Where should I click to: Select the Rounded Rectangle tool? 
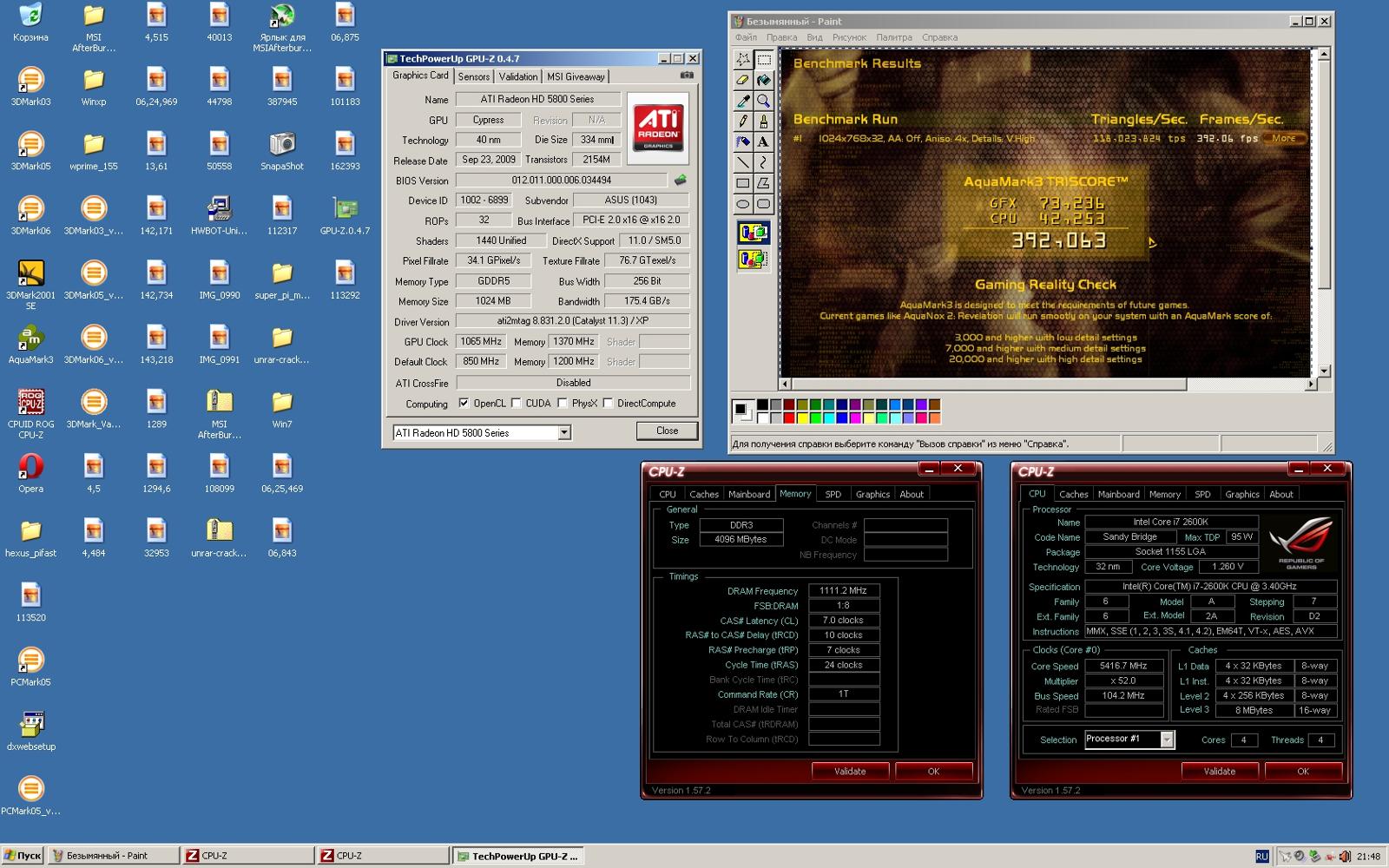763,204
